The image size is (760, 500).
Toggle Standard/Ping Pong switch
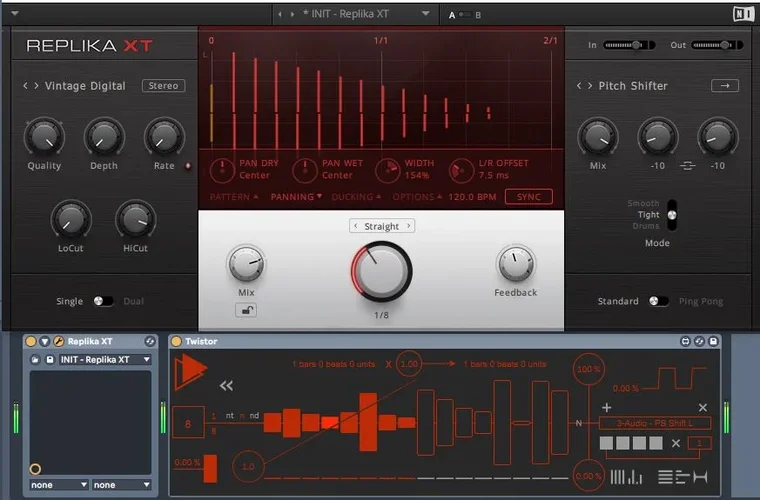click(658, 301)
